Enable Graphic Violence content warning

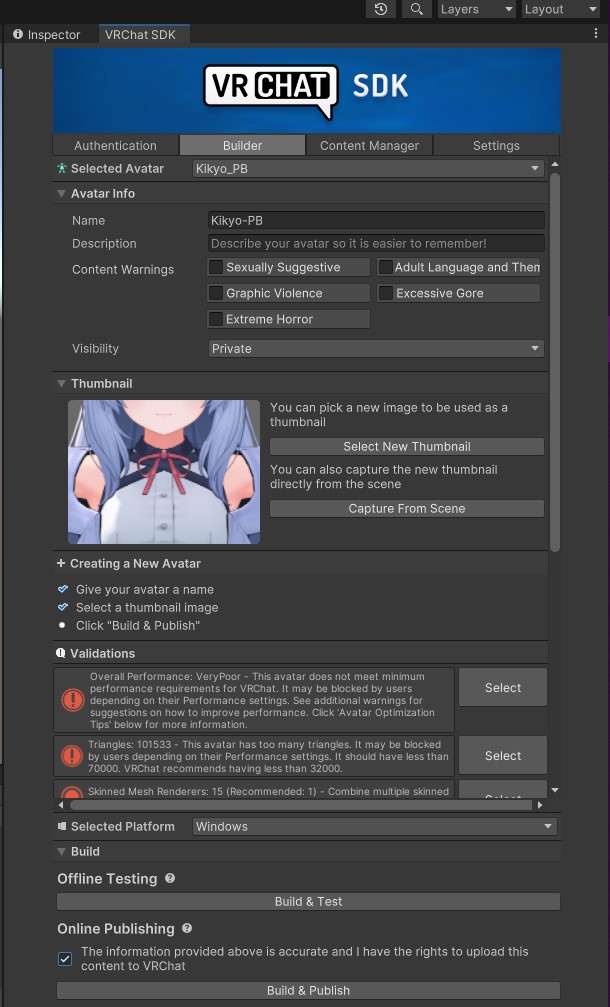click(x=217, y=293)
